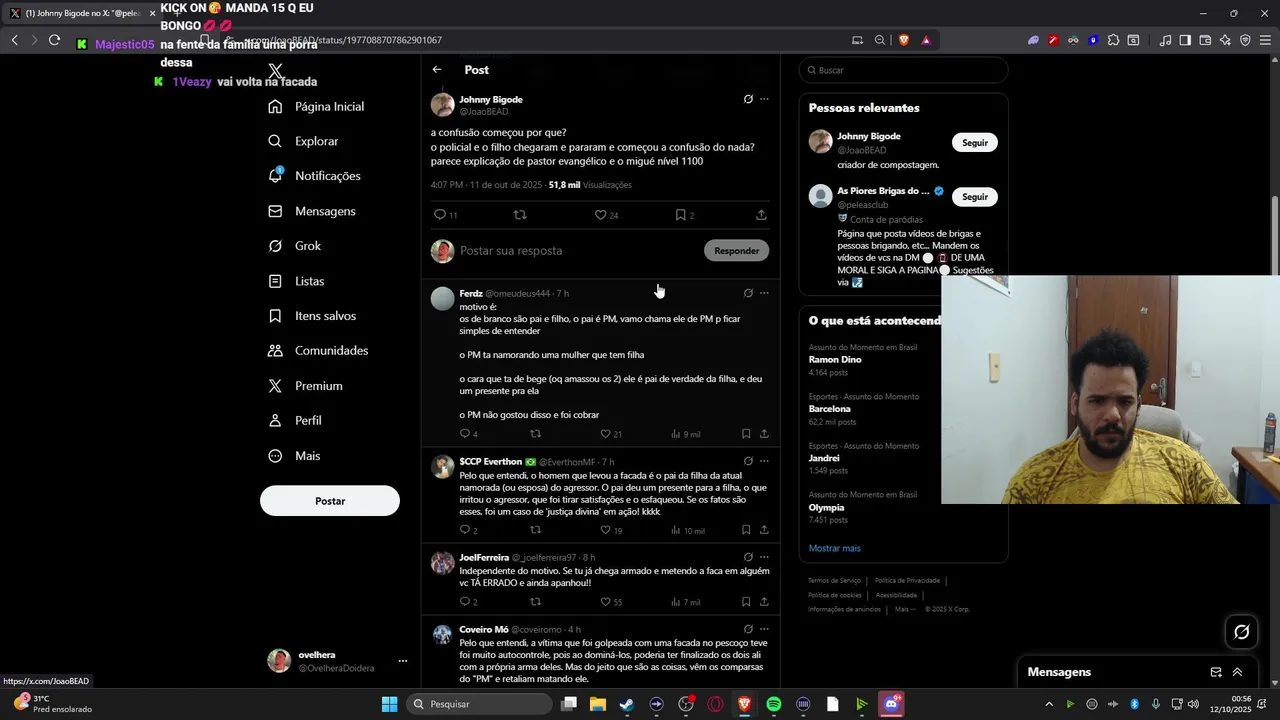
Task: Go to Explorar
Action: click(x=303, y=141)
